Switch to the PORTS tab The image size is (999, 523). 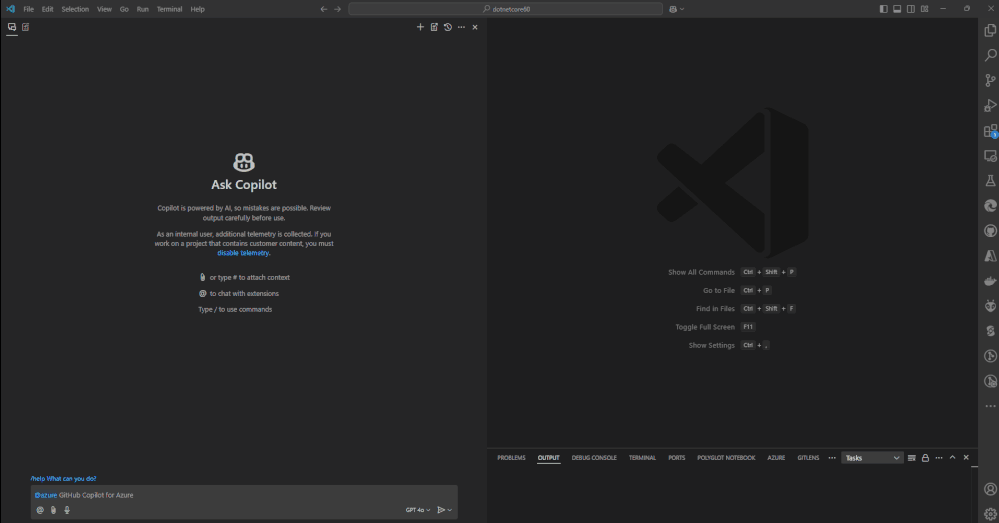click(x=677, y=457)
